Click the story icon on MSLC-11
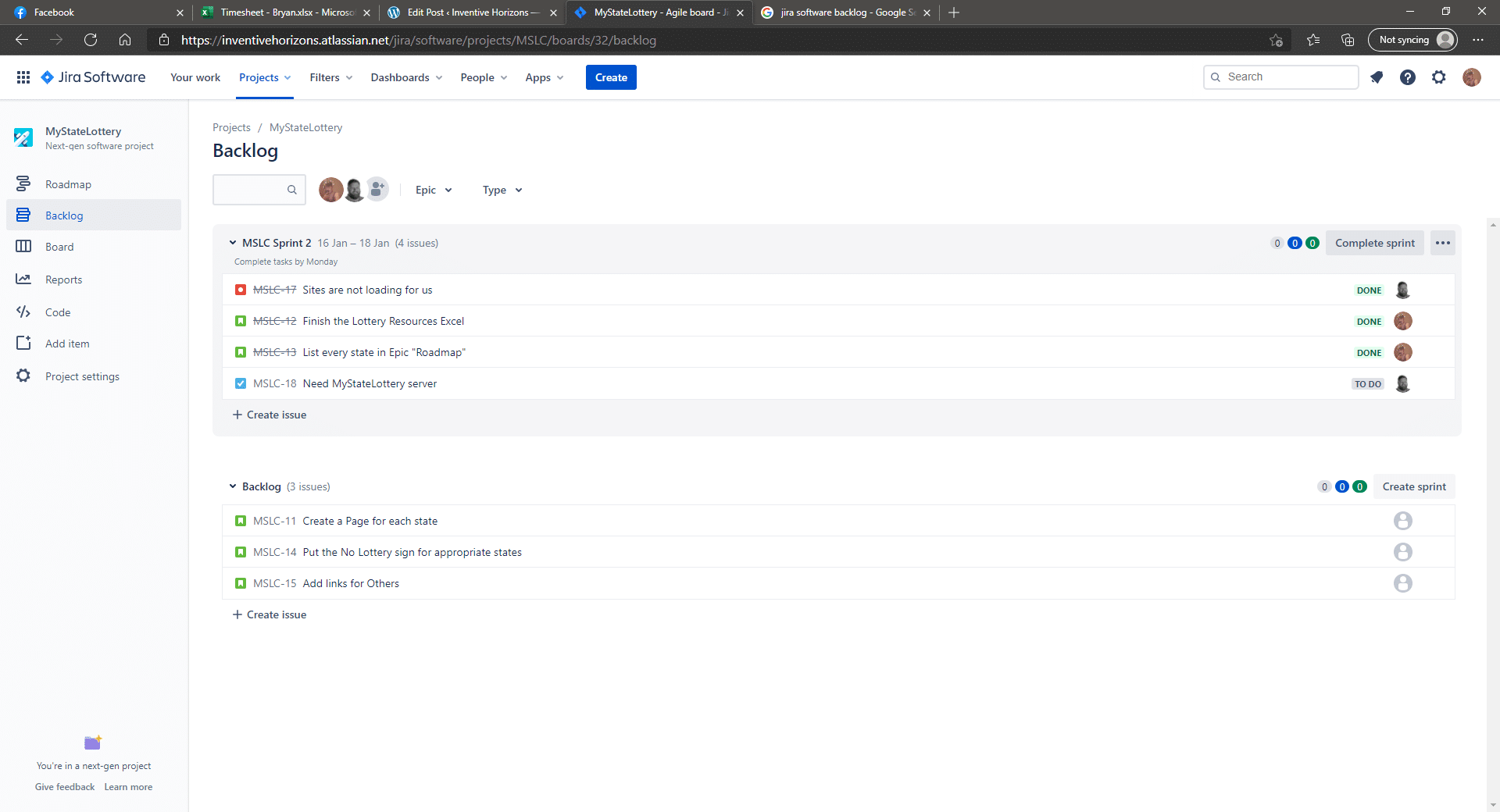This screenshot has width=1500, height=812. point(240,521)
